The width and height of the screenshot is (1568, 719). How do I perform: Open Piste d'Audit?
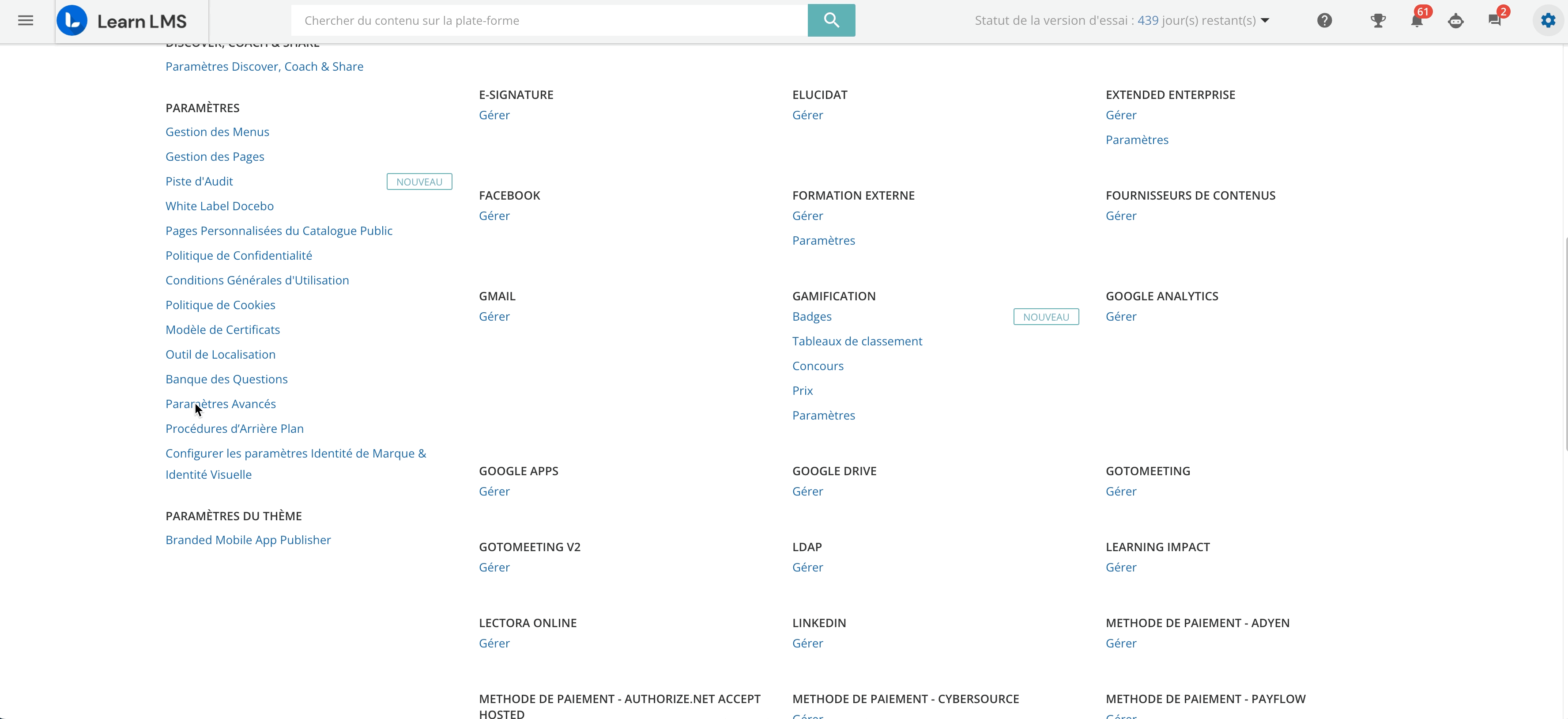(x=199, y=182)
